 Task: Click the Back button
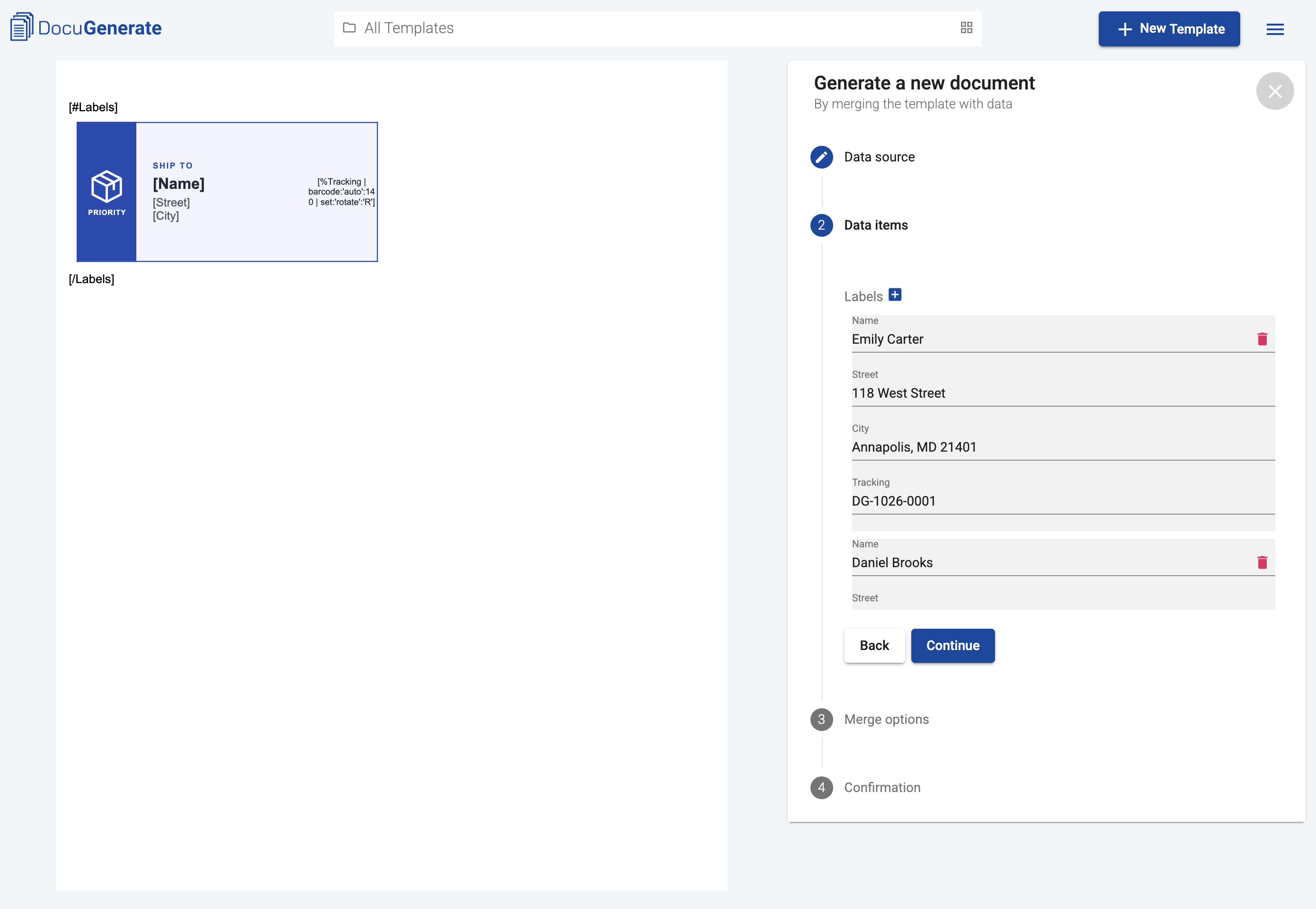click(874, 645)
